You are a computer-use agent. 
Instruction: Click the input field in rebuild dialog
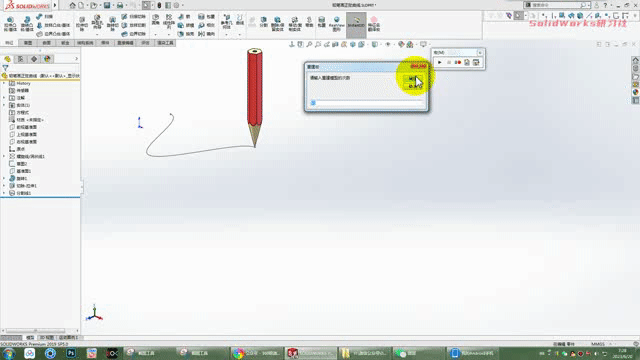[x=366, y=103]
